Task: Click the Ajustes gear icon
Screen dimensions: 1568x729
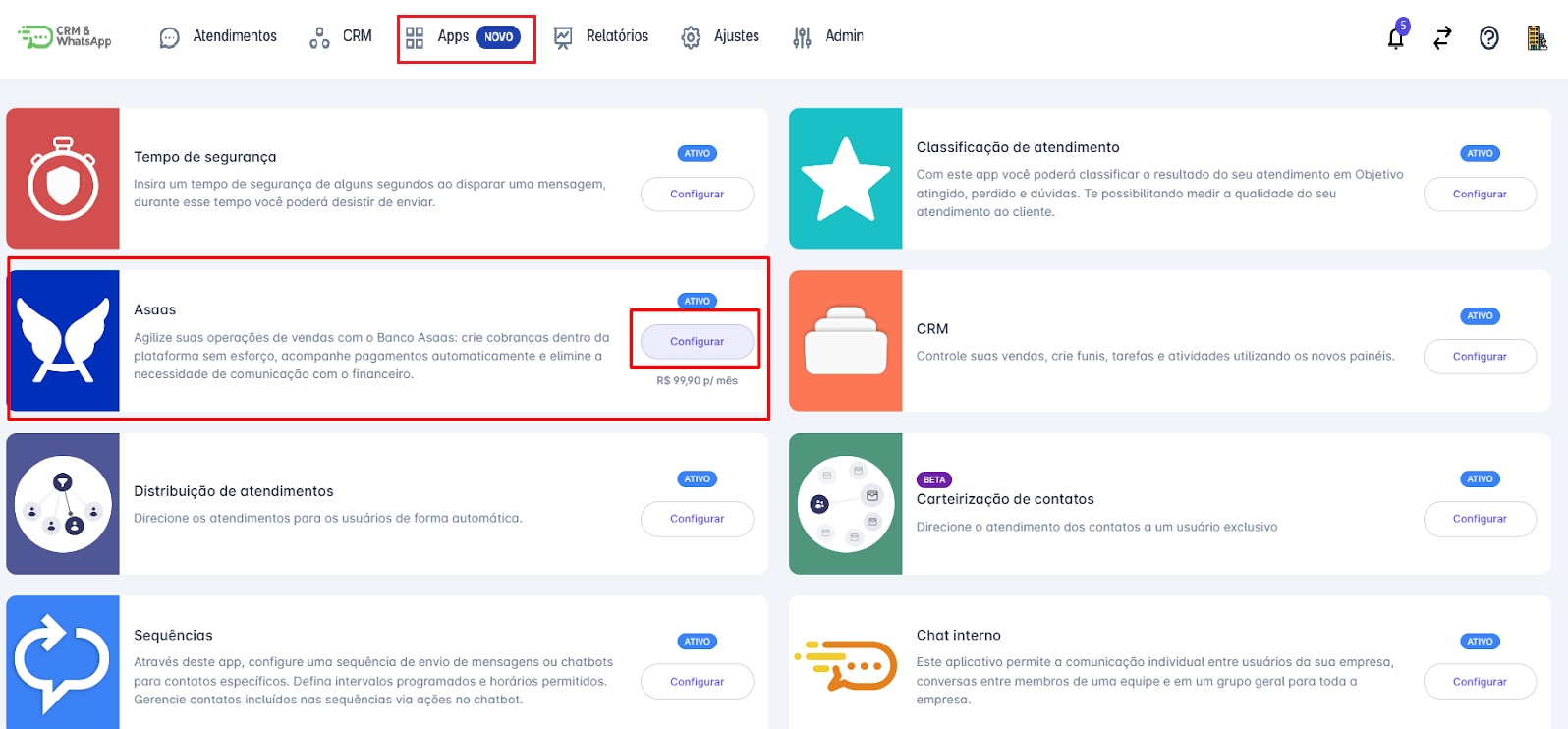Action: [x=691, y=37]
